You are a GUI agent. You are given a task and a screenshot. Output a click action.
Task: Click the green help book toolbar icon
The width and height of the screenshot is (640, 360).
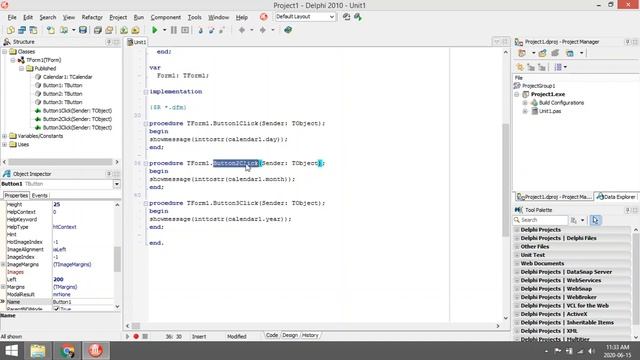[x=288, y=30]
